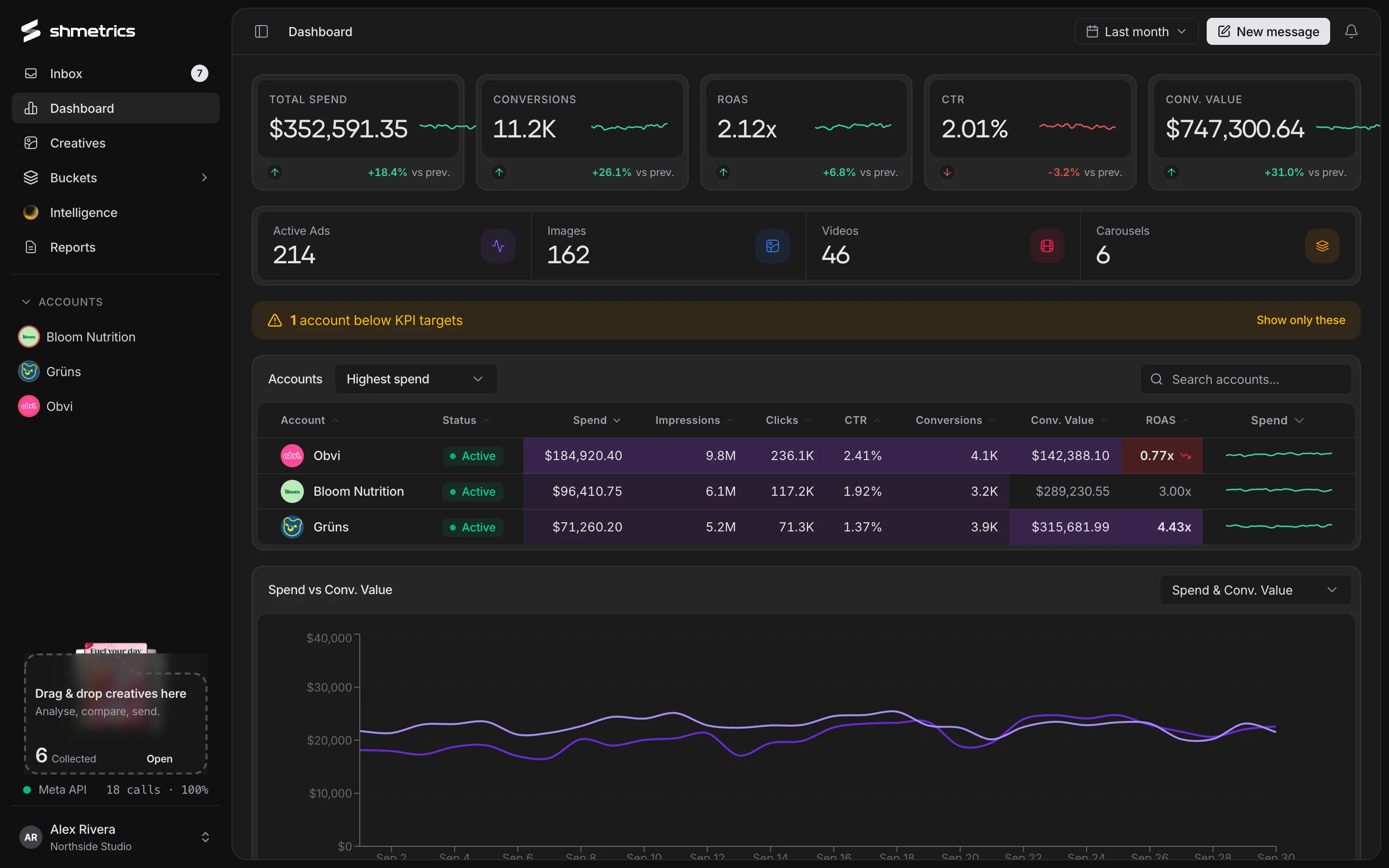Click the Videos film icon

tap(1047, 246)
